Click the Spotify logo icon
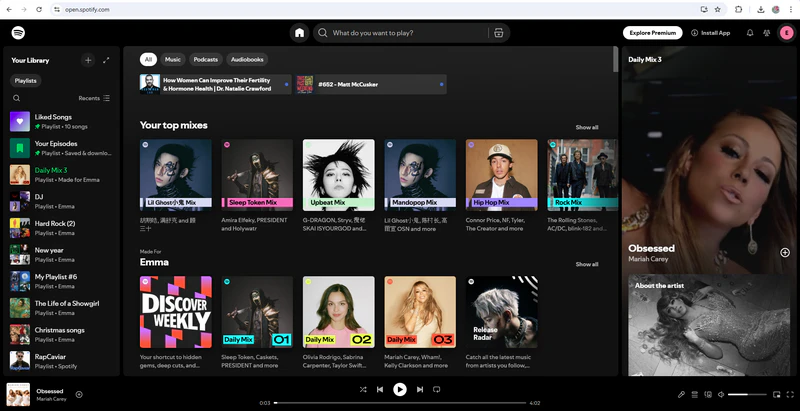Screen dimensions: 800x411 pyautogui.click(x=18, y=33)
